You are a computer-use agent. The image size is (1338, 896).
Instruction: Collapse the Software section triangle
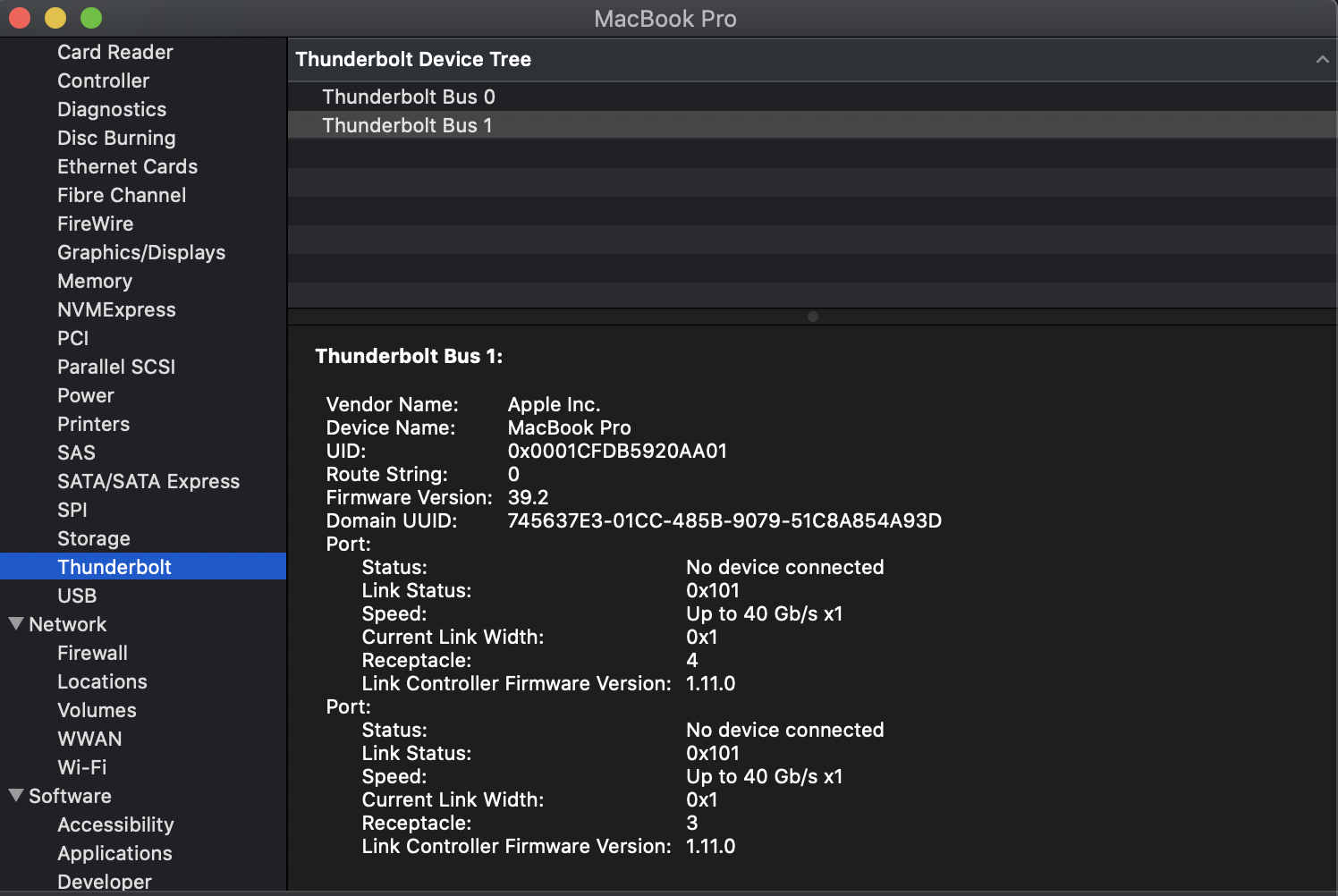(x=16, y=795)
